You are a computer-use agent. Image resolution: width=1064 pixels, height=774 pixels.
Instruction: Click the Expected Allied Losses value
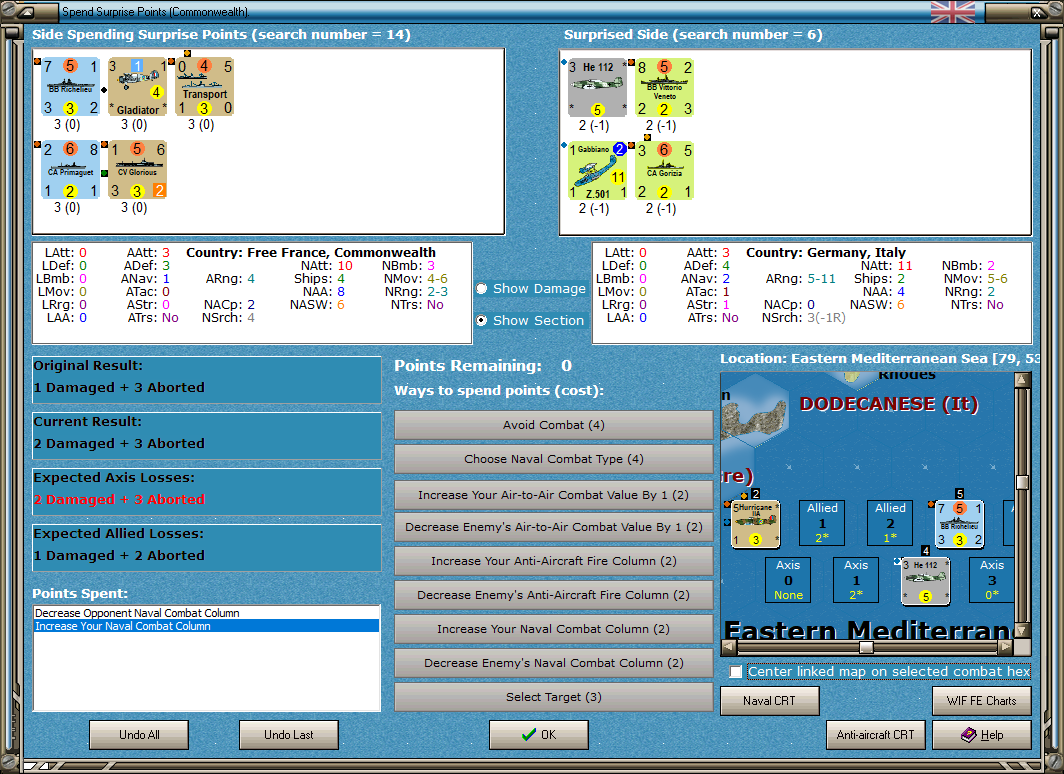pyautogui.click(x=119, y=556)
